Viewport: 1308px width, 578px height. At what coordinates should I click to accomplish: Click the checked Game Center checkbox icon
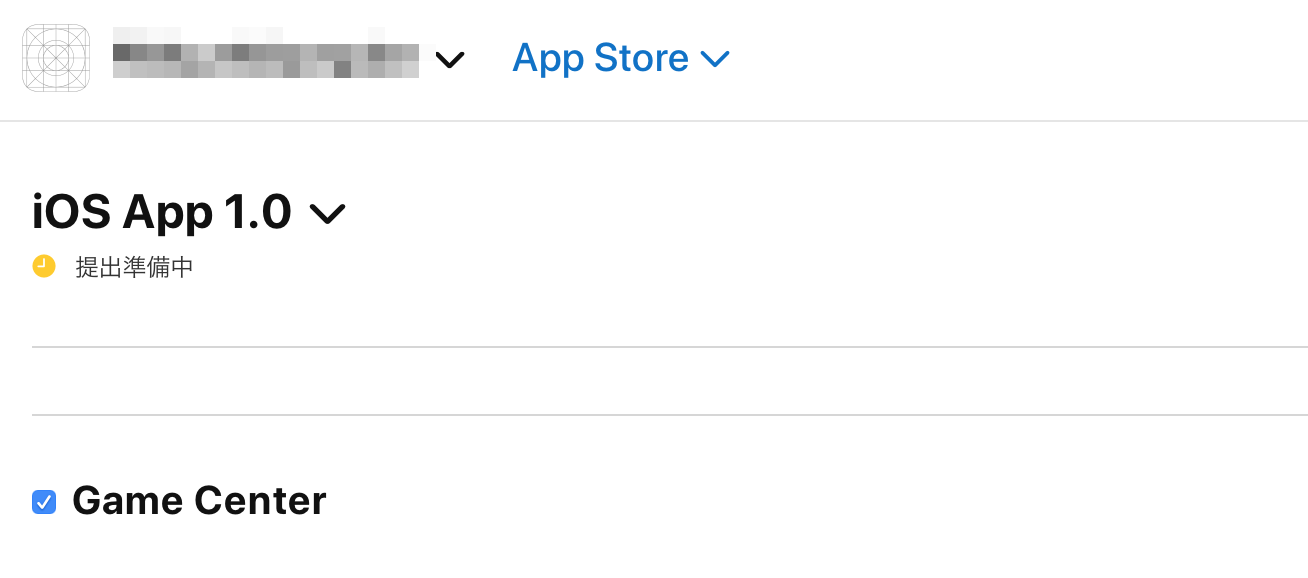(x=44, y=501)
